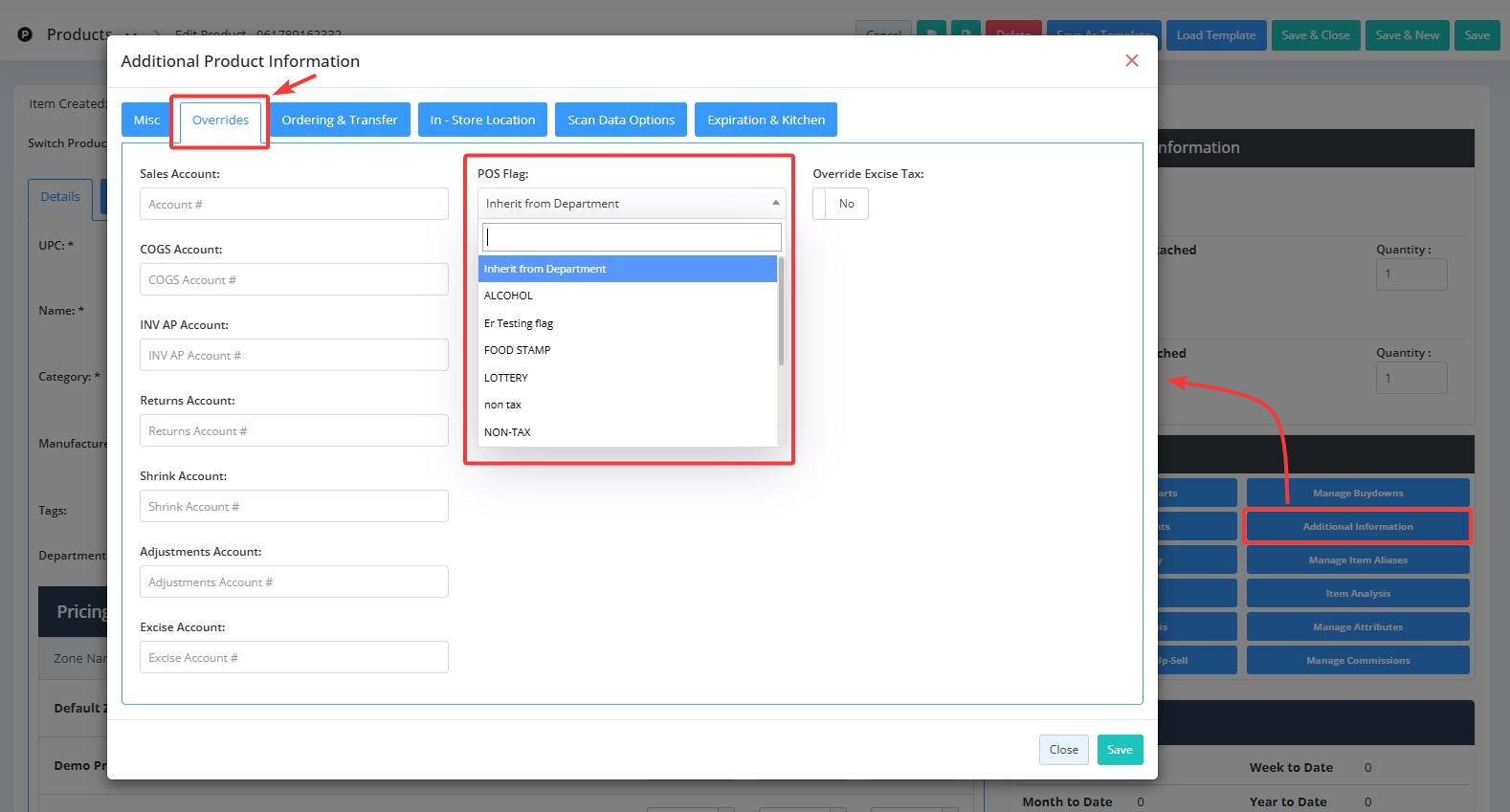Open the Ordering & Transfer tab

click(339, 120)
